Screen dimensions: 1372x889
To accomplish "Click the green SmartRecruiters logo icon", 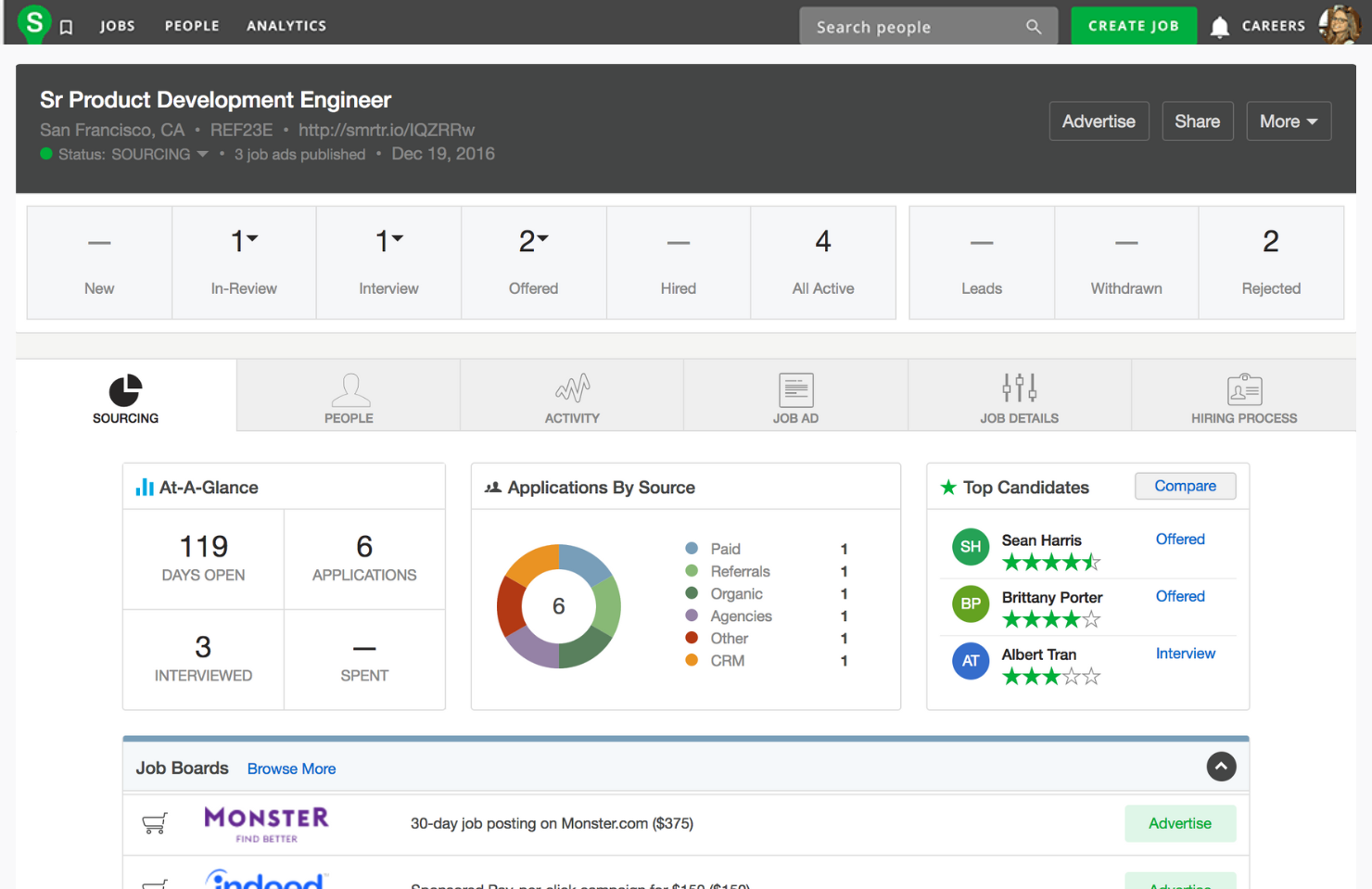I will [x=34, y=21].
